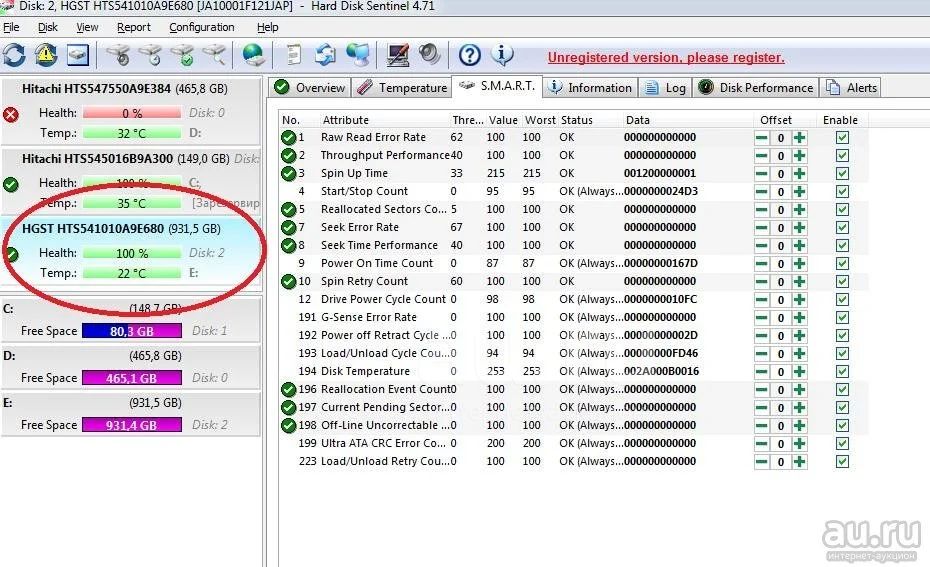Click status icon of Spin Retry Count
This screenshot has height=567, width=930.
click(x=288, y=282)
